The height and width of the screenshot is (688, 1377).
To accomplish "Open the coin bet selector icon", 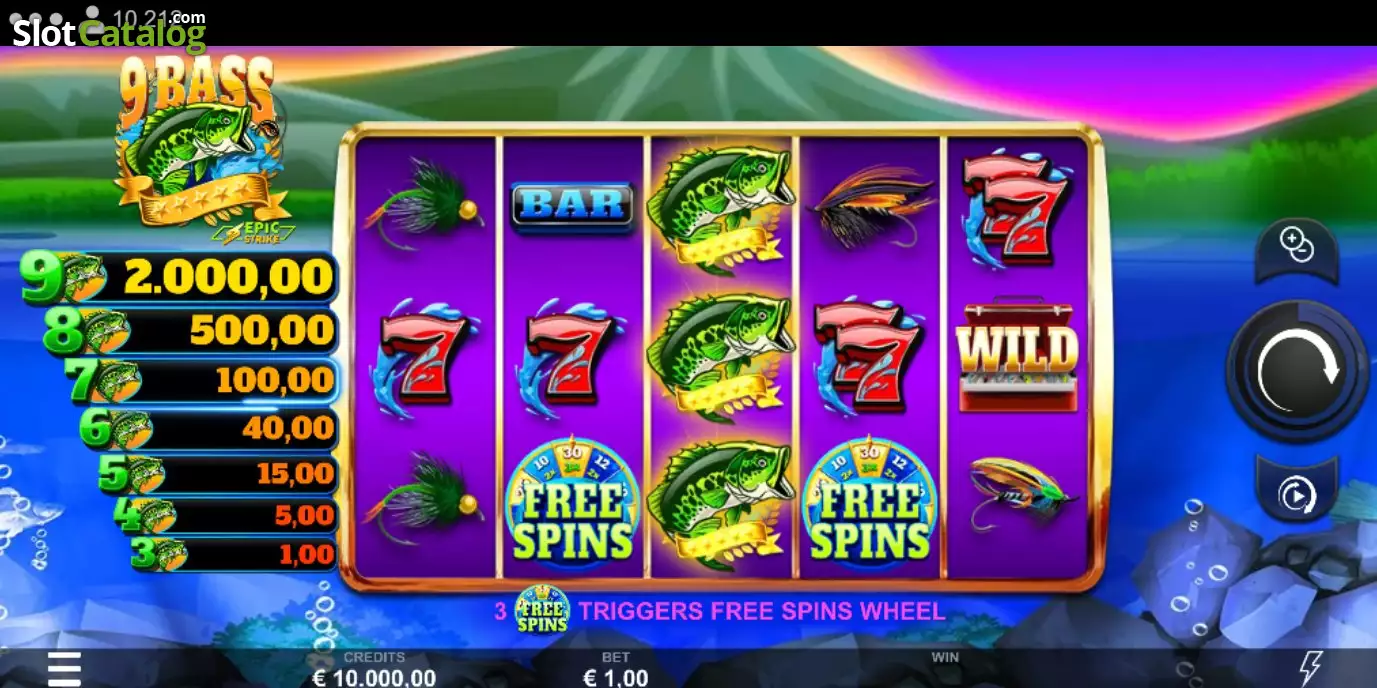I will point(1297,246).
